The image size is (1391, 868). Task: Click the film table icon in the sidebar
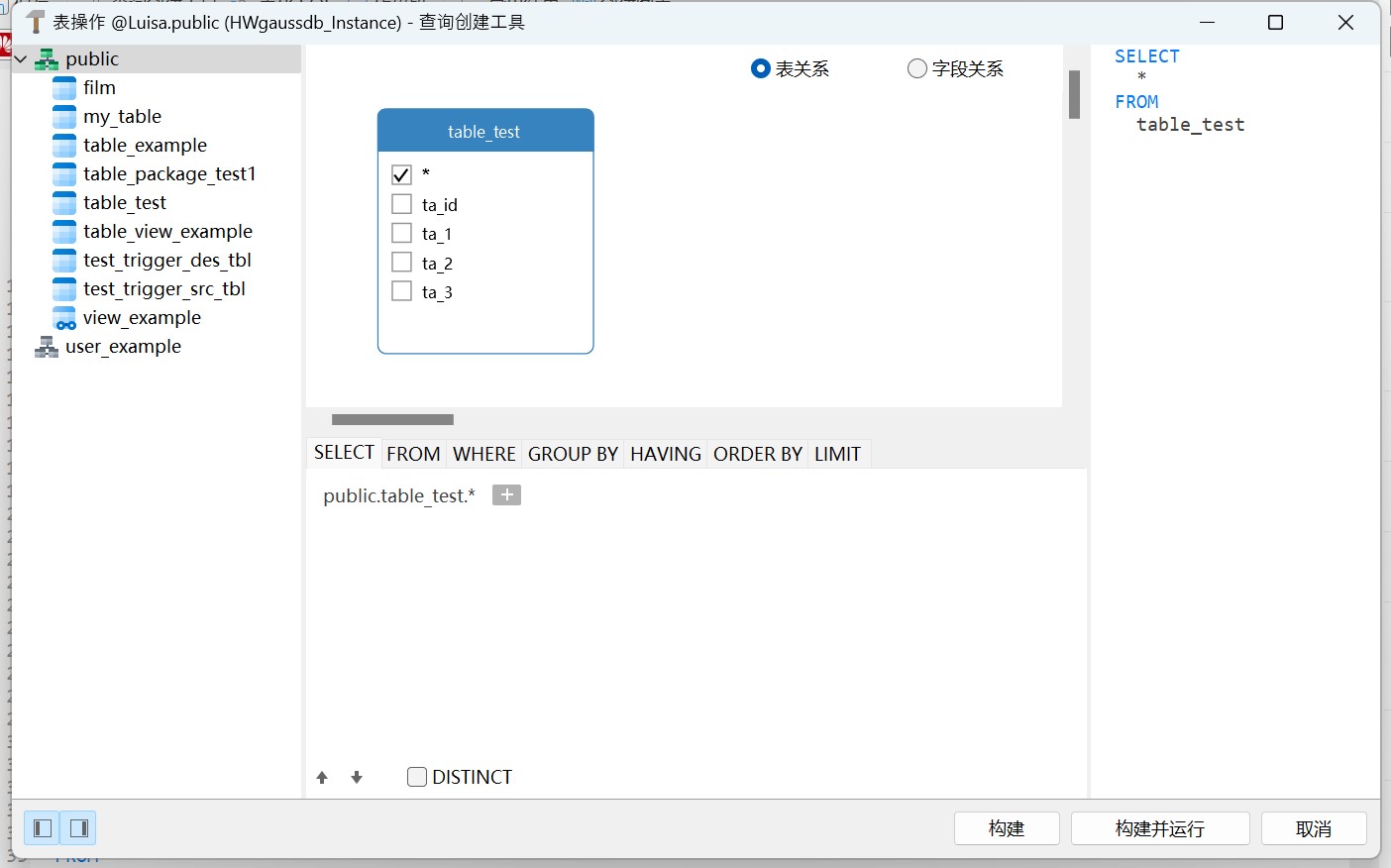(64, 87)
